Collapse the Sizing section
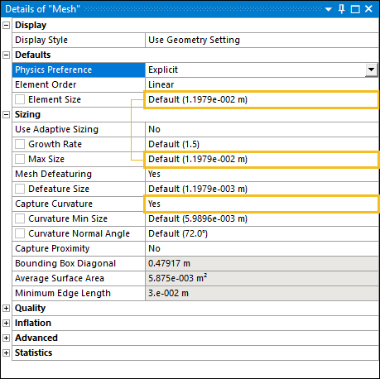Screen dimensions: 380x379 (6, 115)
